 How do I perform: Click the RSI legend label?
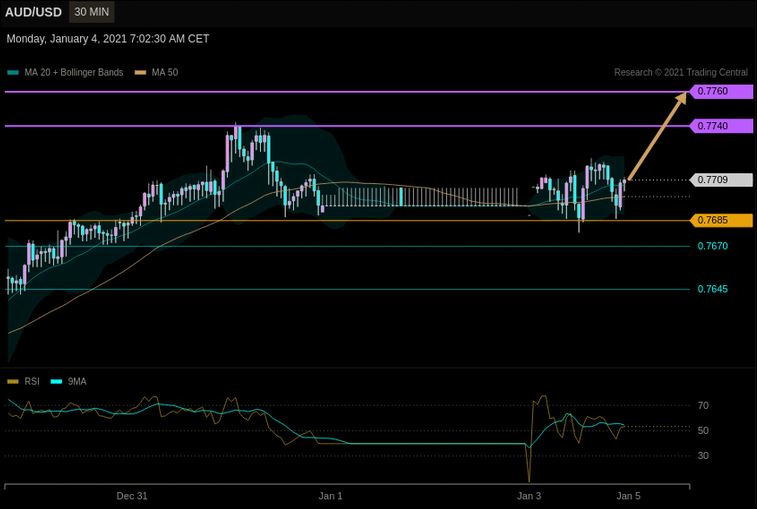[x=32, y=382]
